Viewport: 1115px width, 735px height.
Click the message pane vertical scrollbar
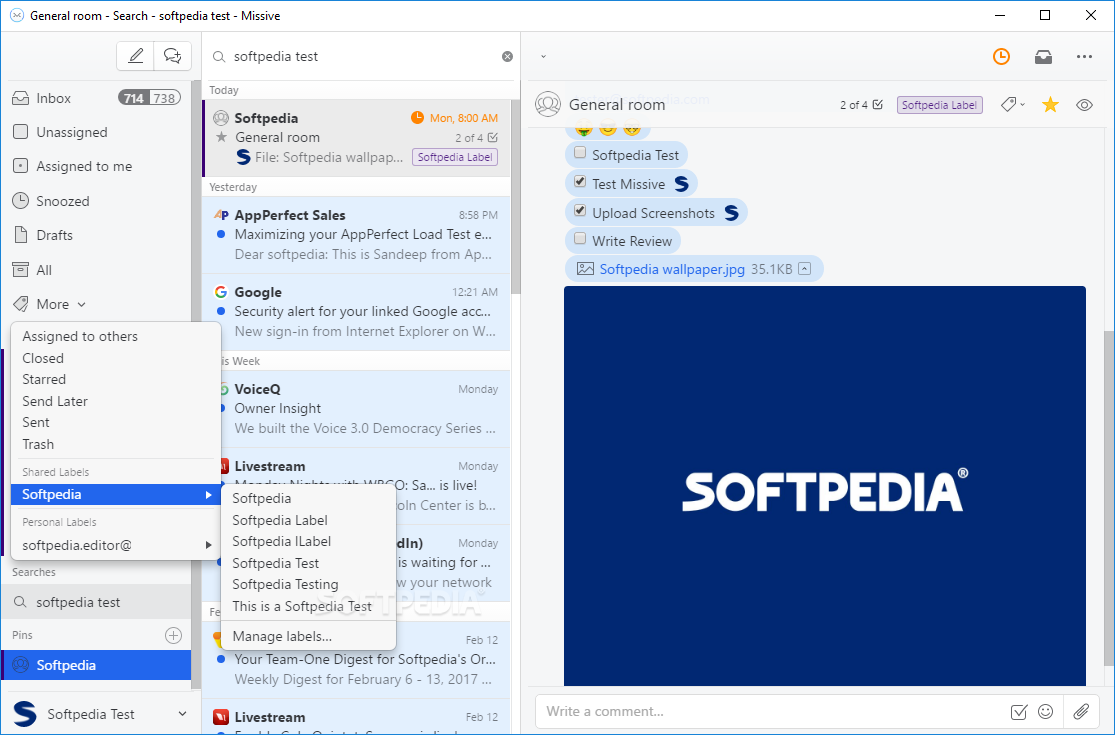1109,498
